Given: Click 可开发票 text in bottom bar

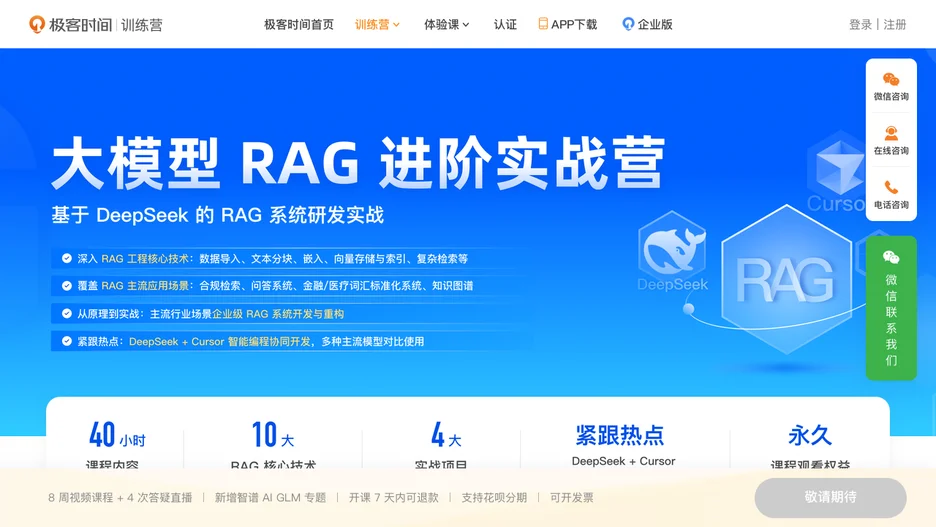Looking at the screenshot, I should point(571,498).
